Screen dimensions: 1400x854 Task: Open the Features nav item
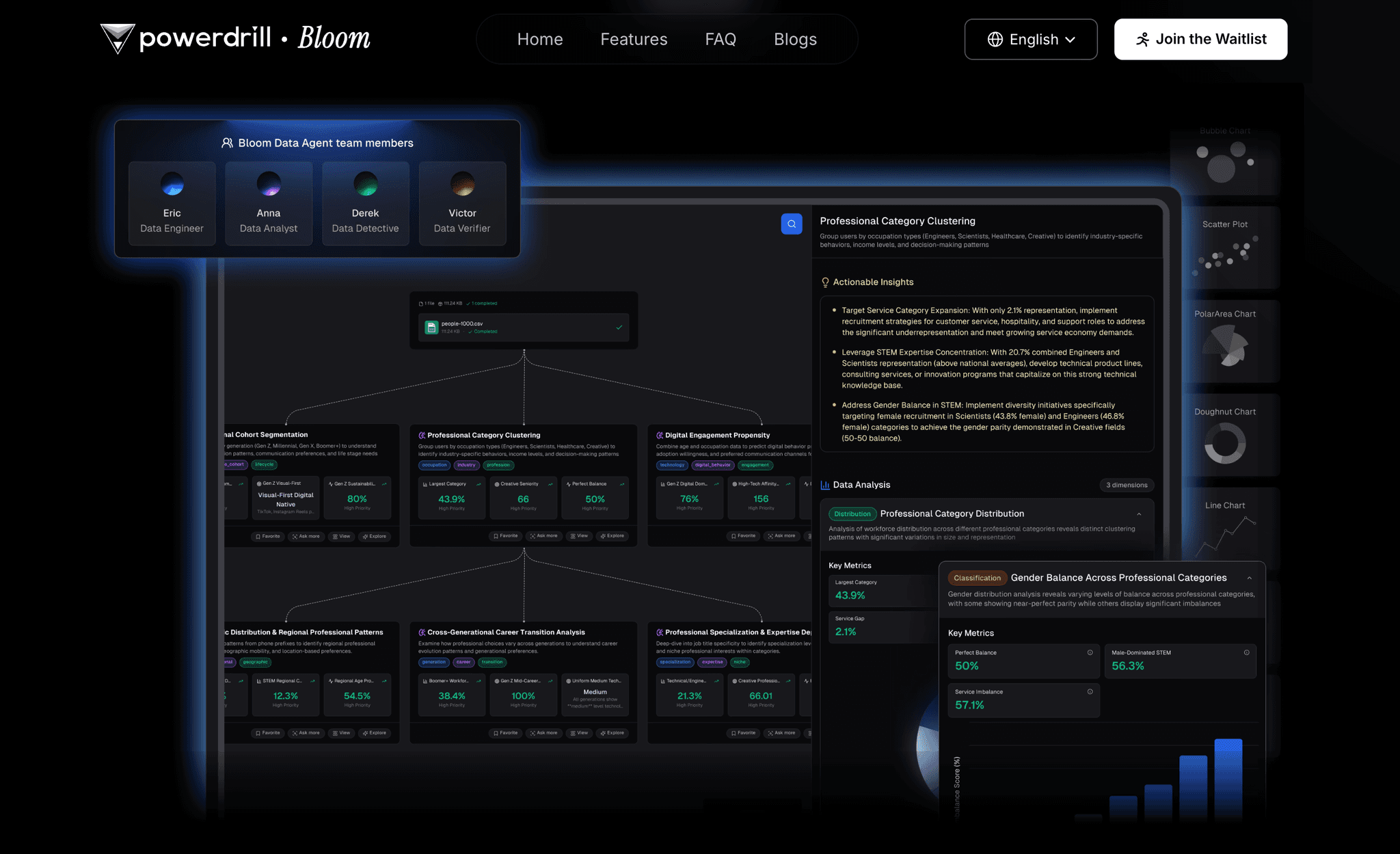634,40
